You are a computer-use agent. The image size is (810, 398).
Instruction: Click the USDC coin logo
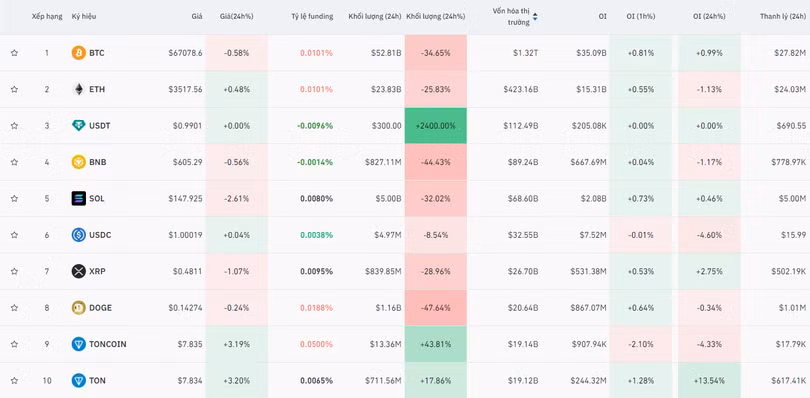click(x=79, y=235)
